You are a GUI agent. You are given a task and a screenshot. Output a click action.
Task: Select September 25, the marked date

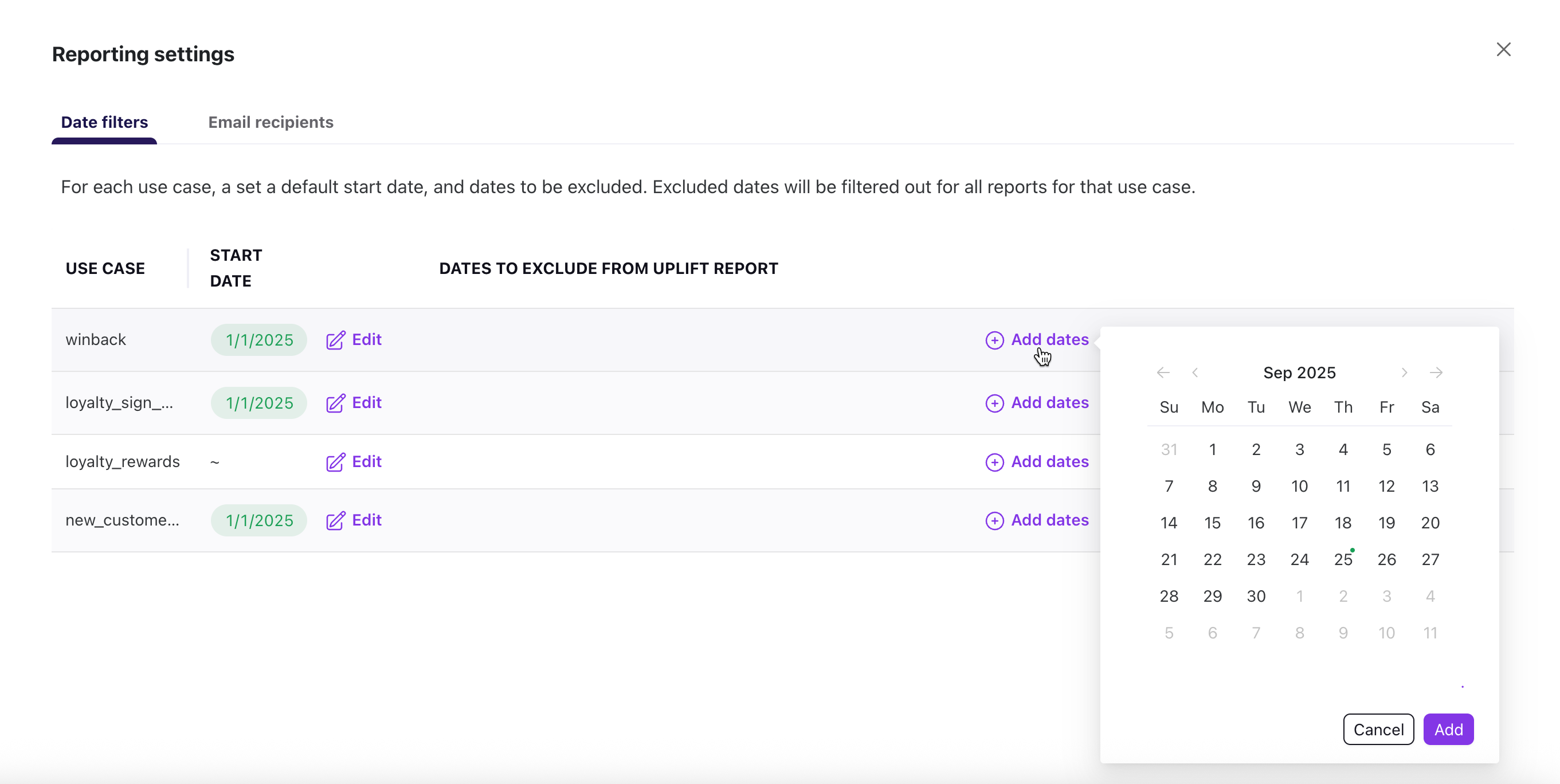click(x=1343, y=559)
